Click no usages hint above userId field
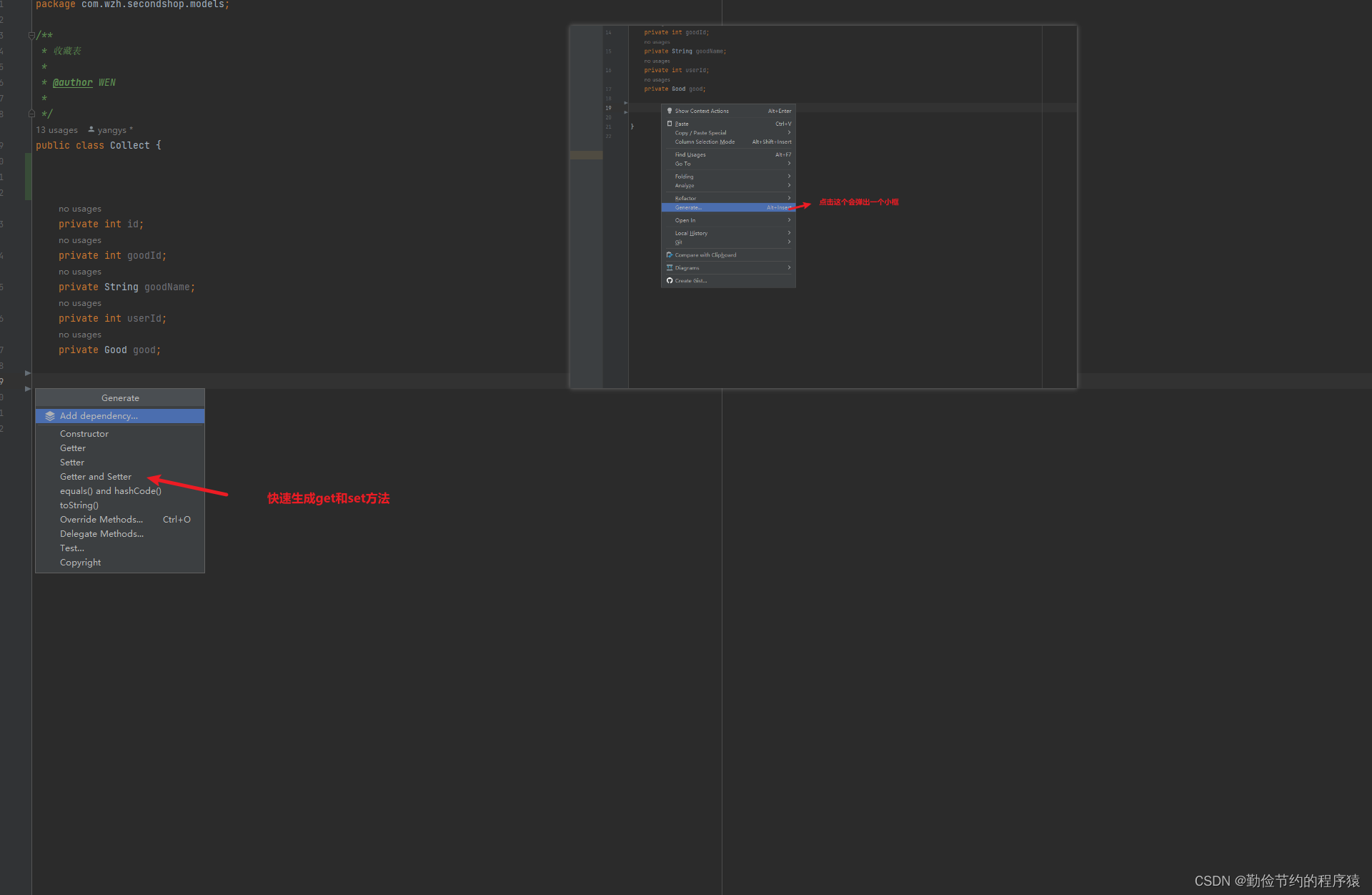 pyautogui.click(x=80, y=303)
